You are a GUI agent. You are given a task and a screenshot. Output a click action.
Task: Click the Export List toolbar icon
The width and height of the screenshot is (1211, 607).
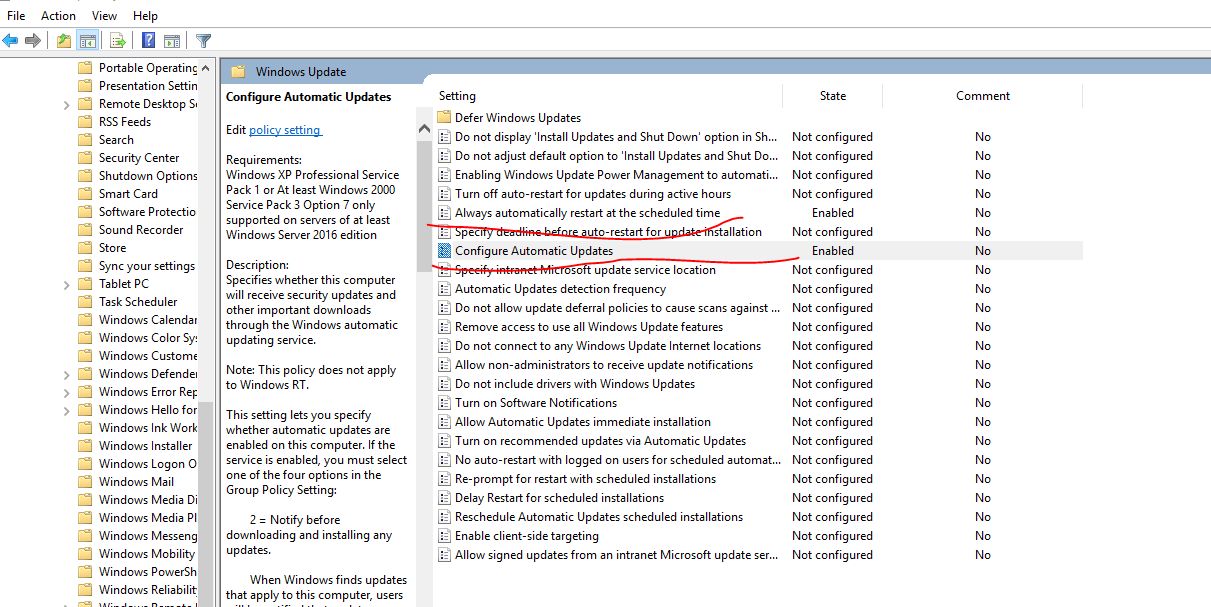pyautogui.click(x=118, y=41)
